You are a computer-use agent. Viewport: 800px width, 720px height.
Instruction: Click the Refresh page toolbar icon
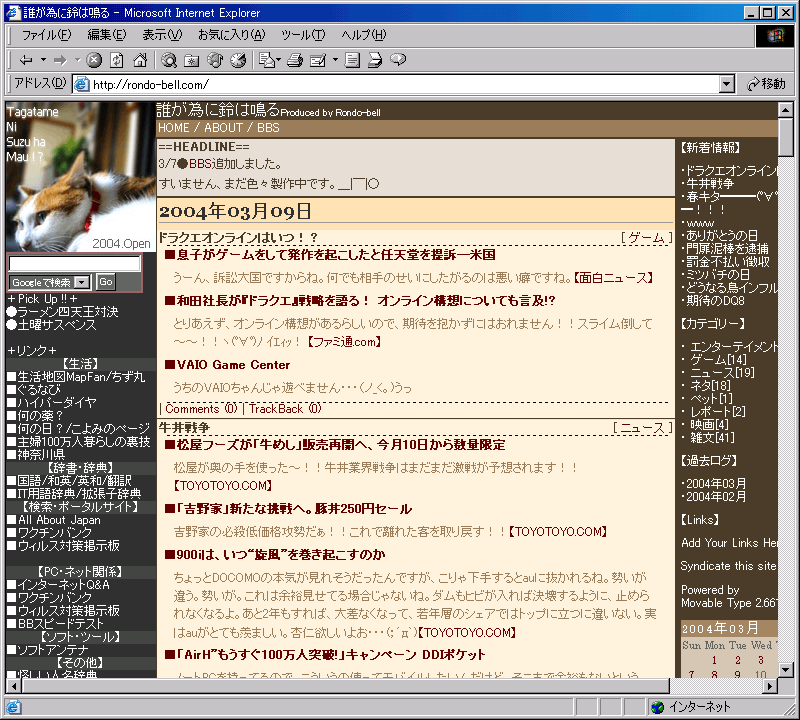(117, 60)
